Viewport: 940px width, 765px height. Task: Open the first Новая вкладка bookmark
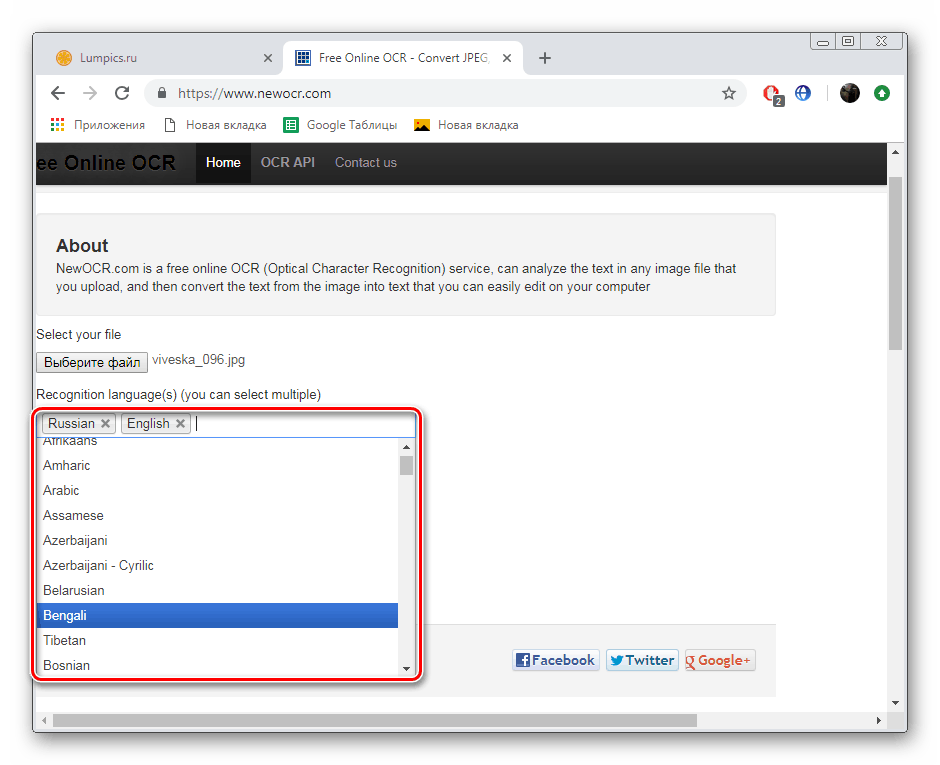(x=215, y=125)
